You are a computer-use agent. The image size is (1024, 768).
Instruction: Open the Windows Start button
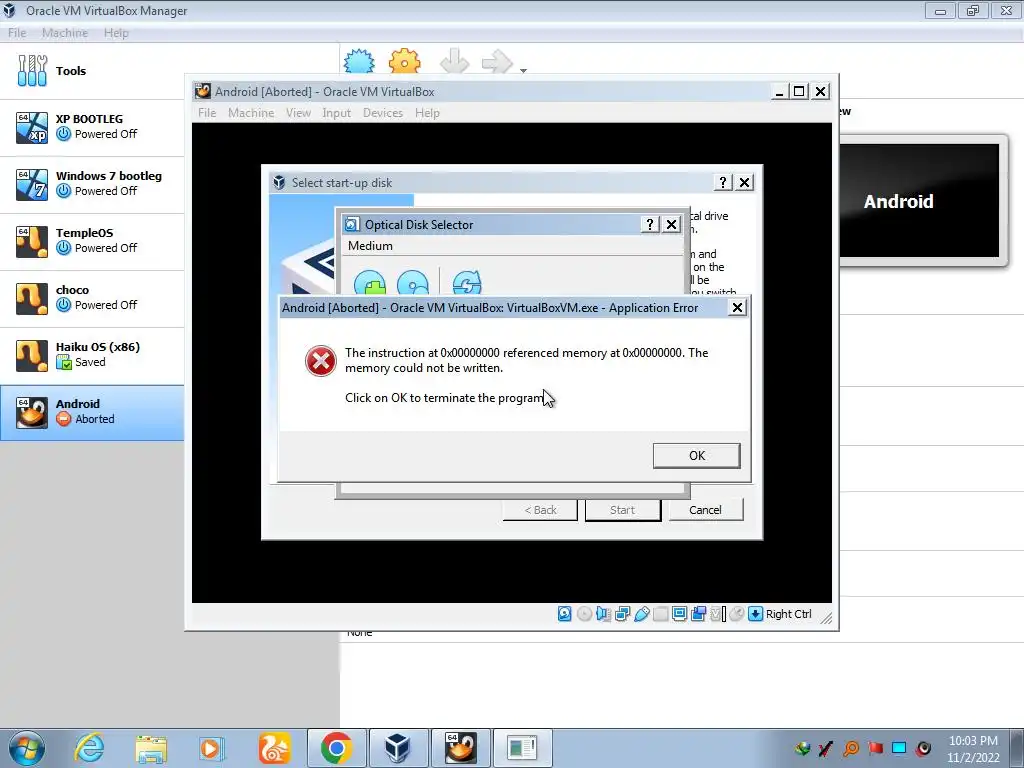click(x=26, y=748)
